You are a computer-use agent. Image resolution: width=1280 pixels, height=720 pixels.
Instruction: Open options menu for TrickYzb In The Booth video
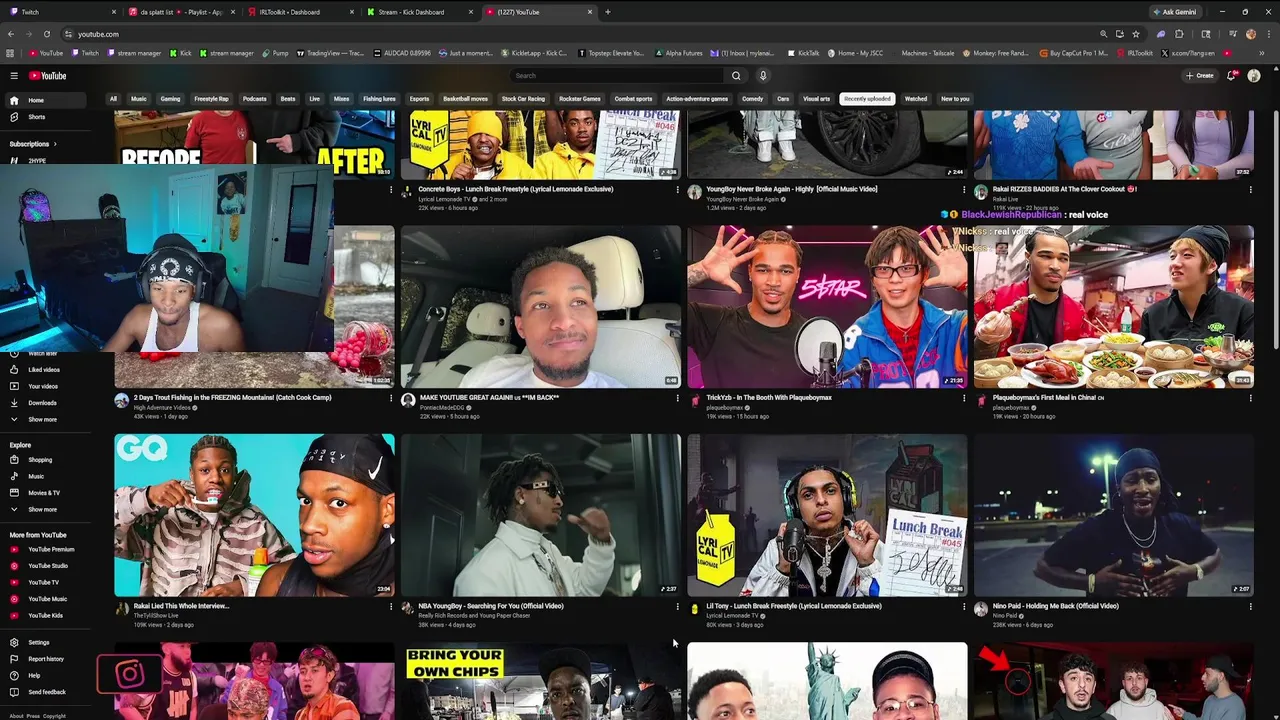click(x=964, y=398)
